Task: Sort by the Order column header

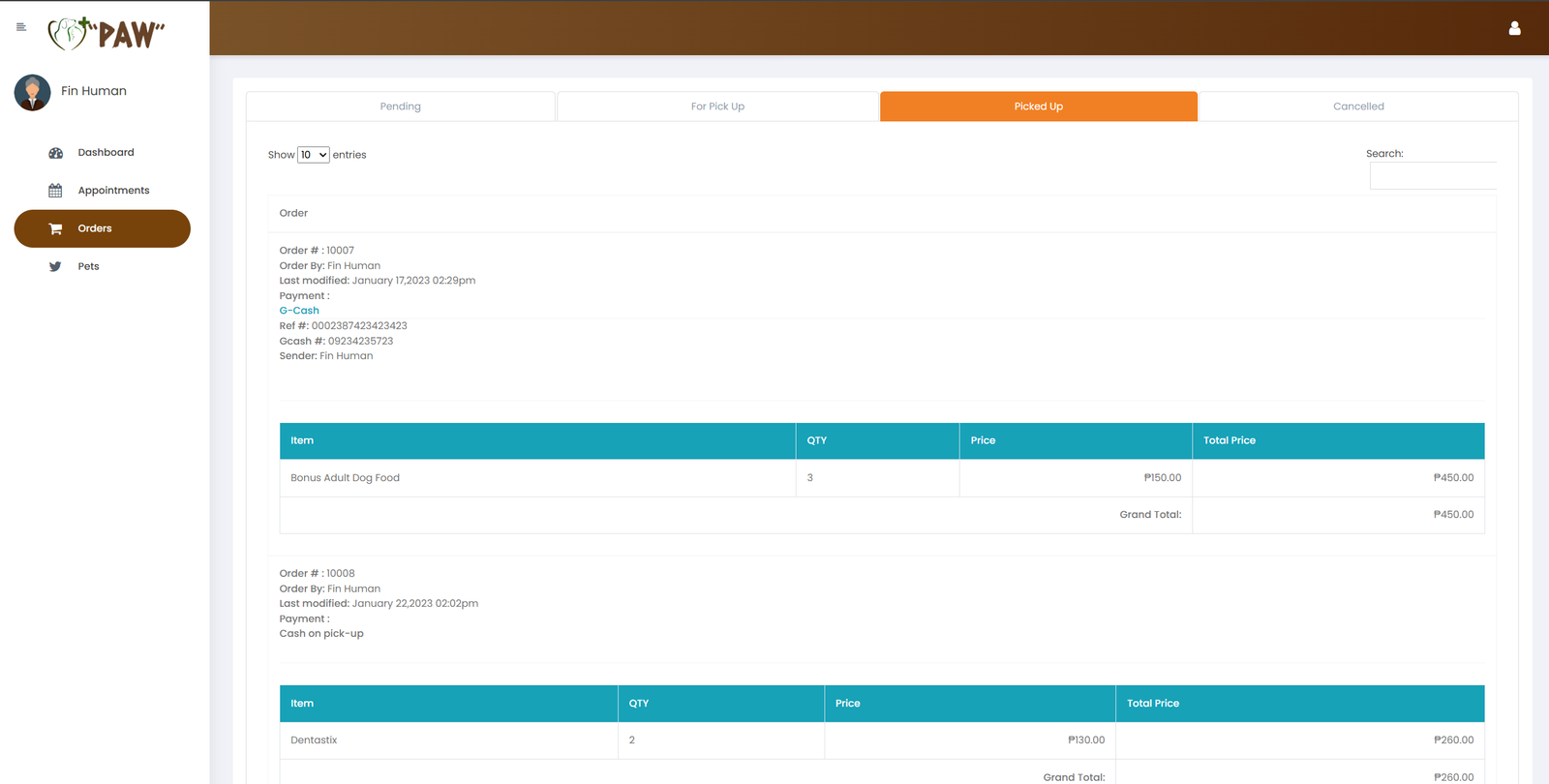Action: pyautogui.click(x=293, y=213)
